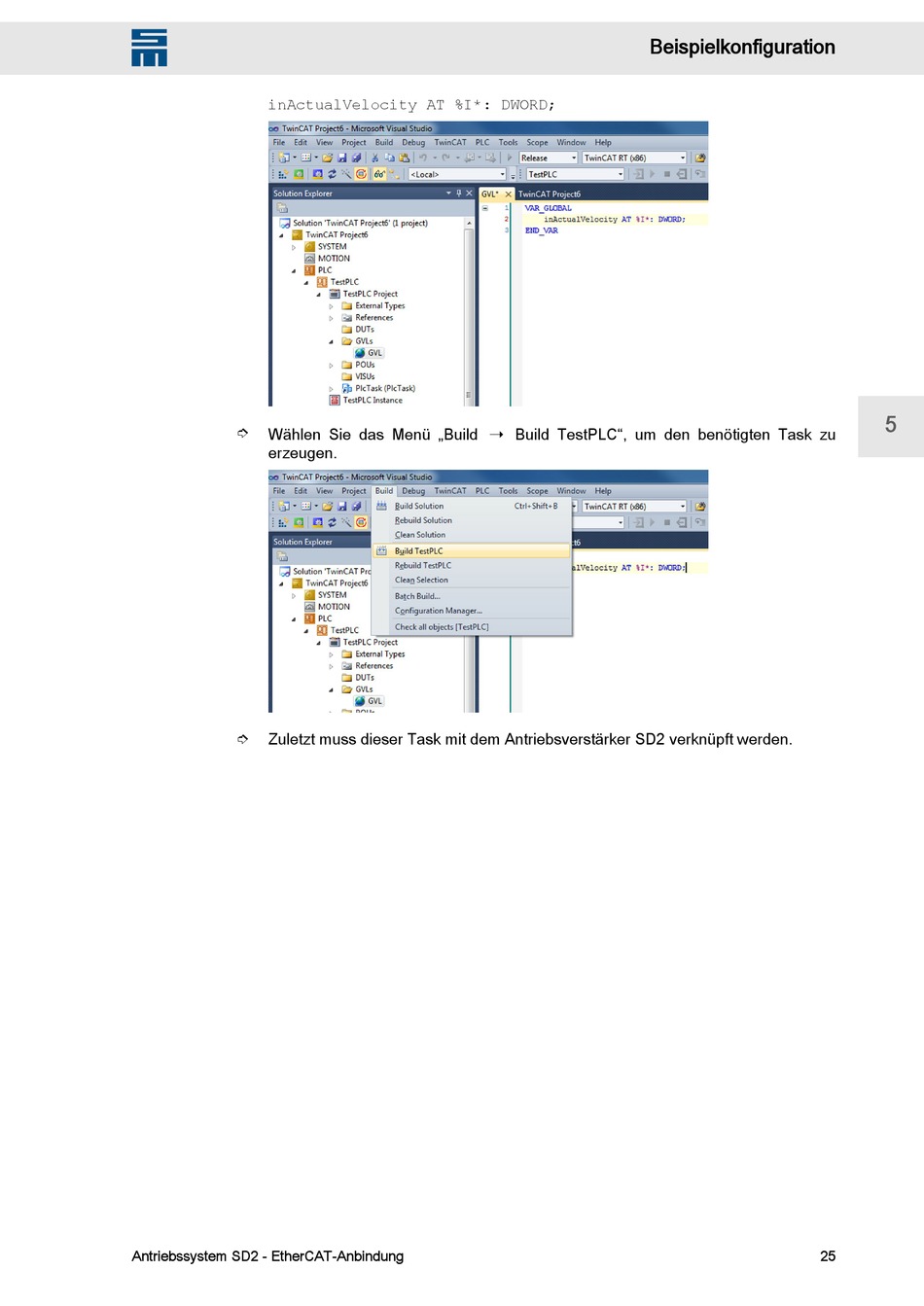Choose Build TestPLC from Build menu

[472, 550]
